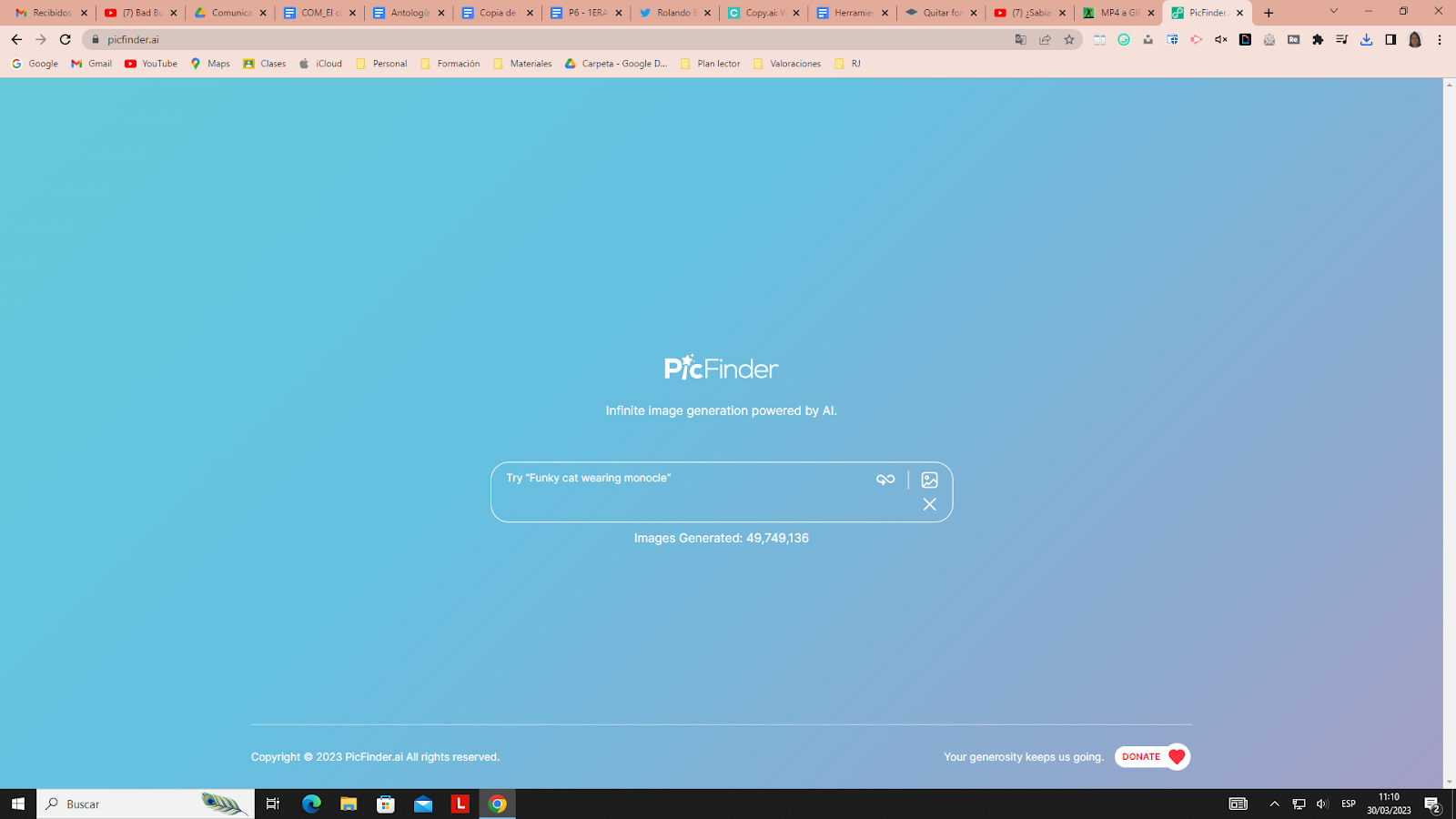Click the translate page icon in address bar
The image size is (1456, 819).
pyautogui.click(x=1020, y=39)
